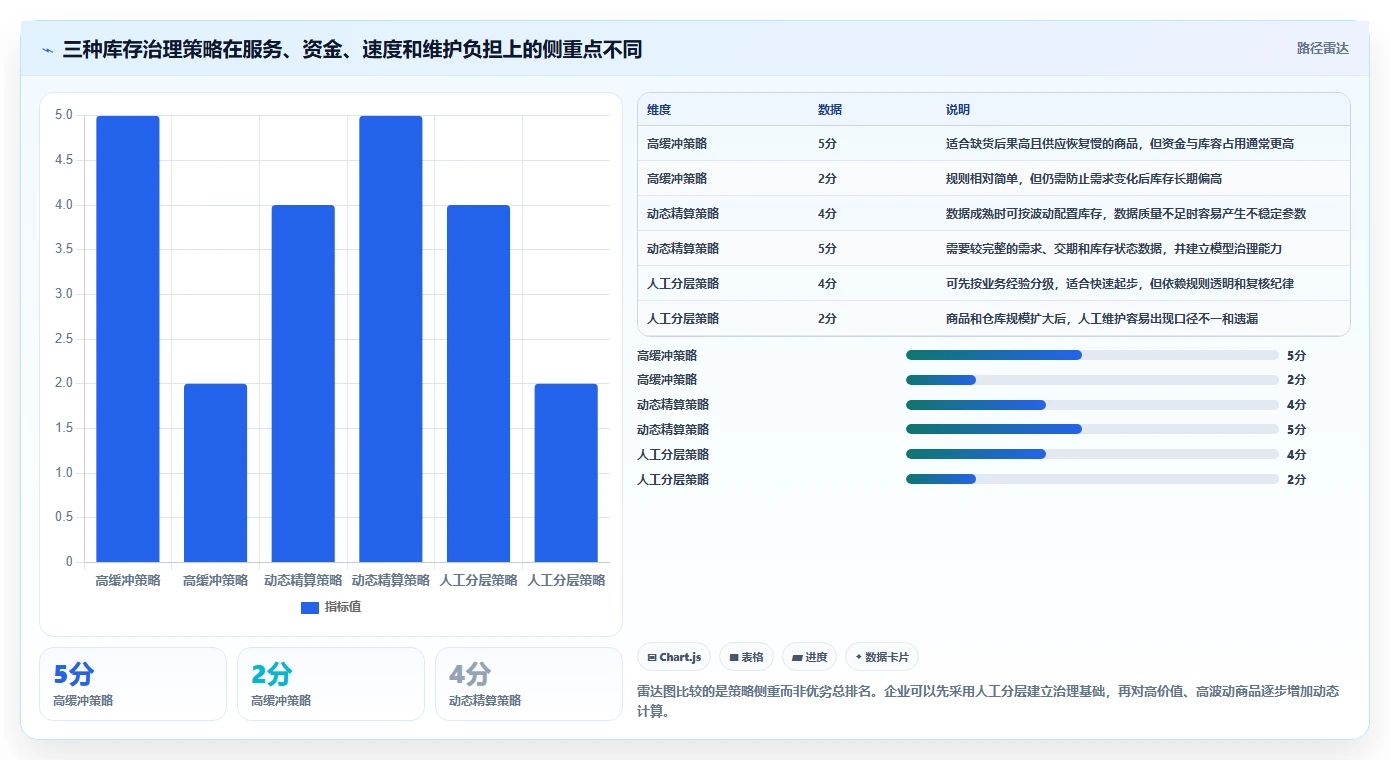This screenshot has width=1390, height=760.
Task: Toggle the 指标值 legend item
Action: tap(331, 607)
